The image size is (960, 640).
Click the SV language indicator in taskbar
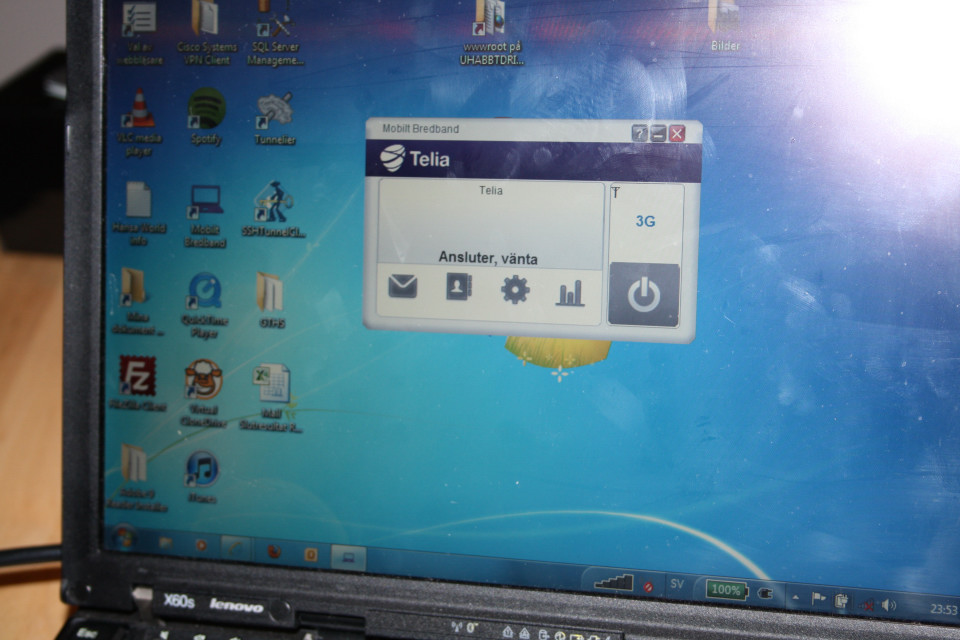click(677, 585)
